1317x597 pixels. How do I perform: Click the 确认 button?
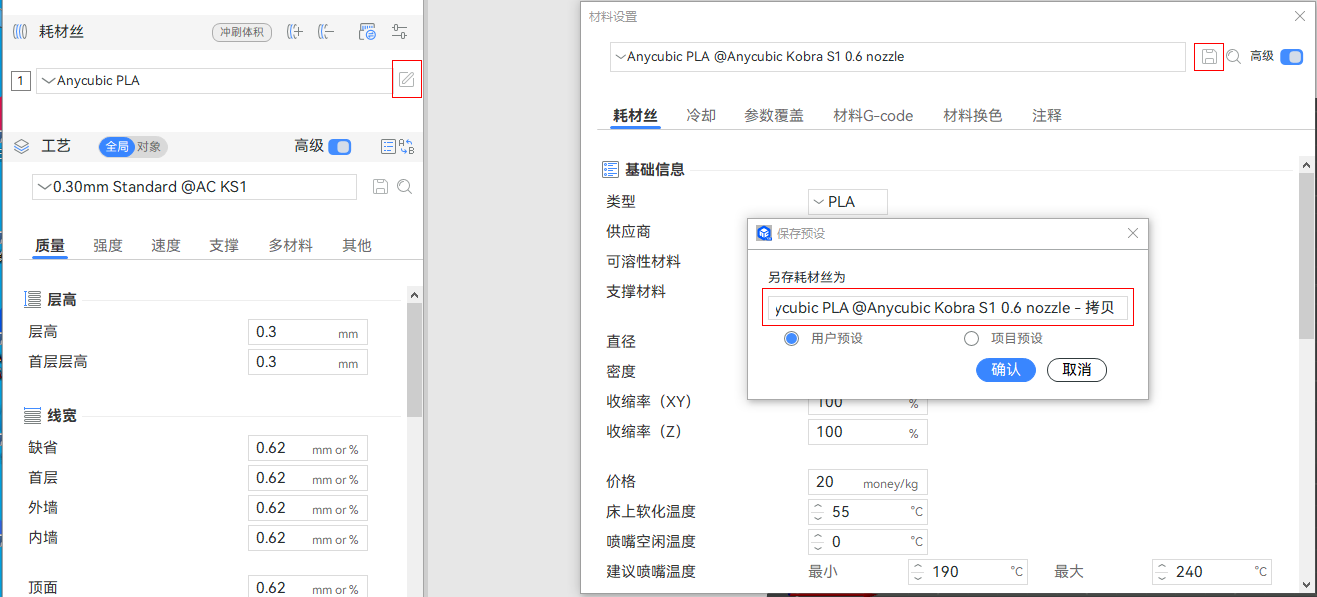[1006, 370]
